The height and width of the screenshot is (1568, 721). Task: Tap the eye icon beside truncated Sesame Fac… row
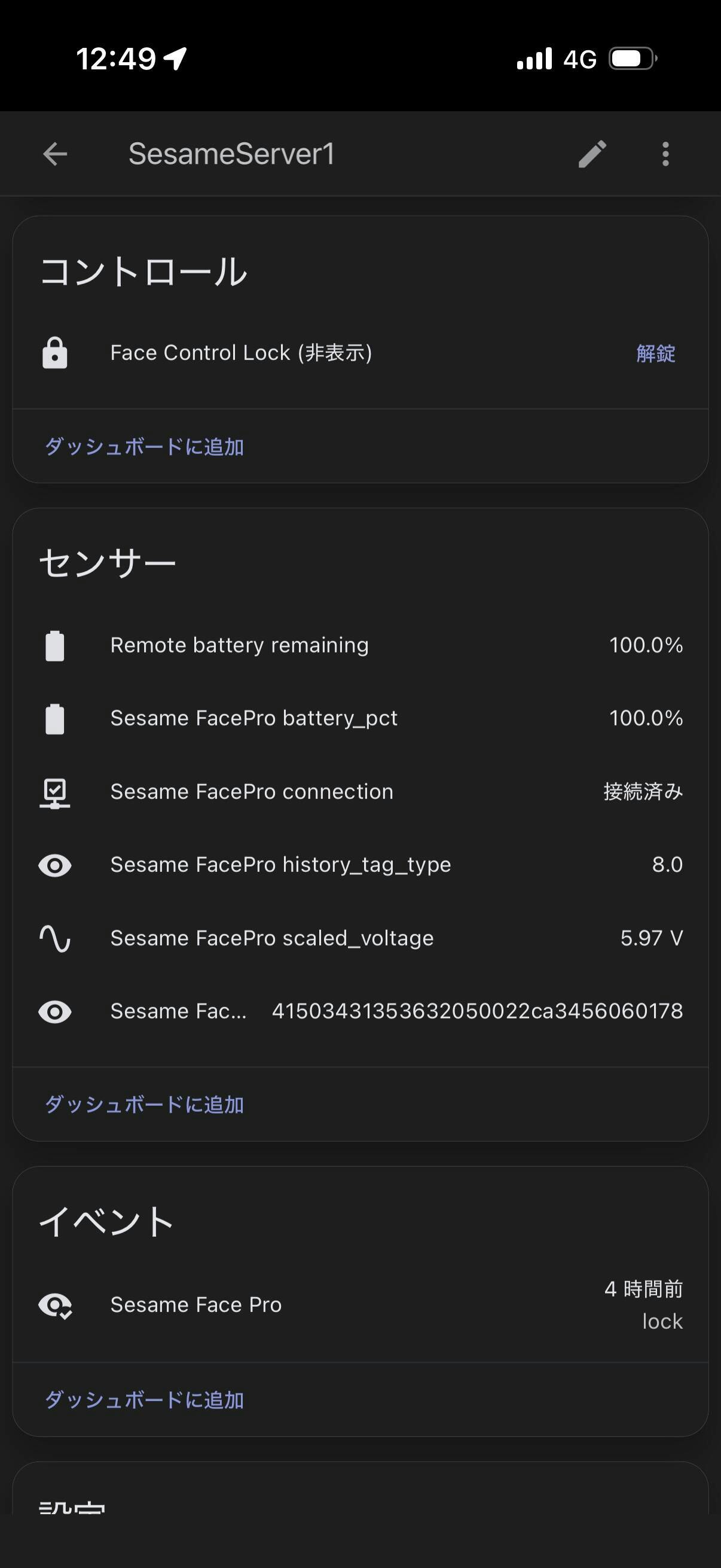point(55,1012)
